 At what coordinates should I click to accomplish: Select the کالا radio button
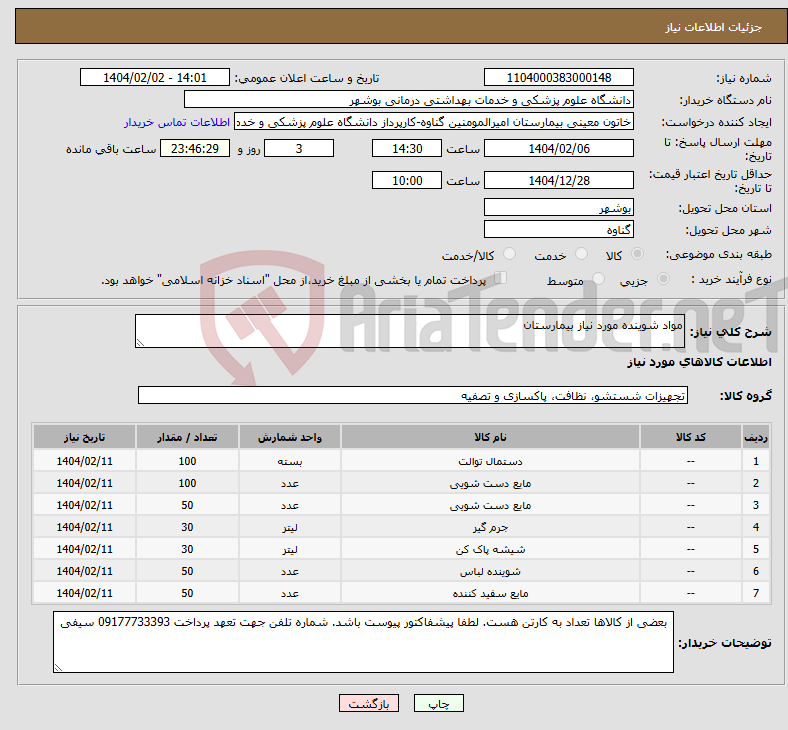[637, 254]
